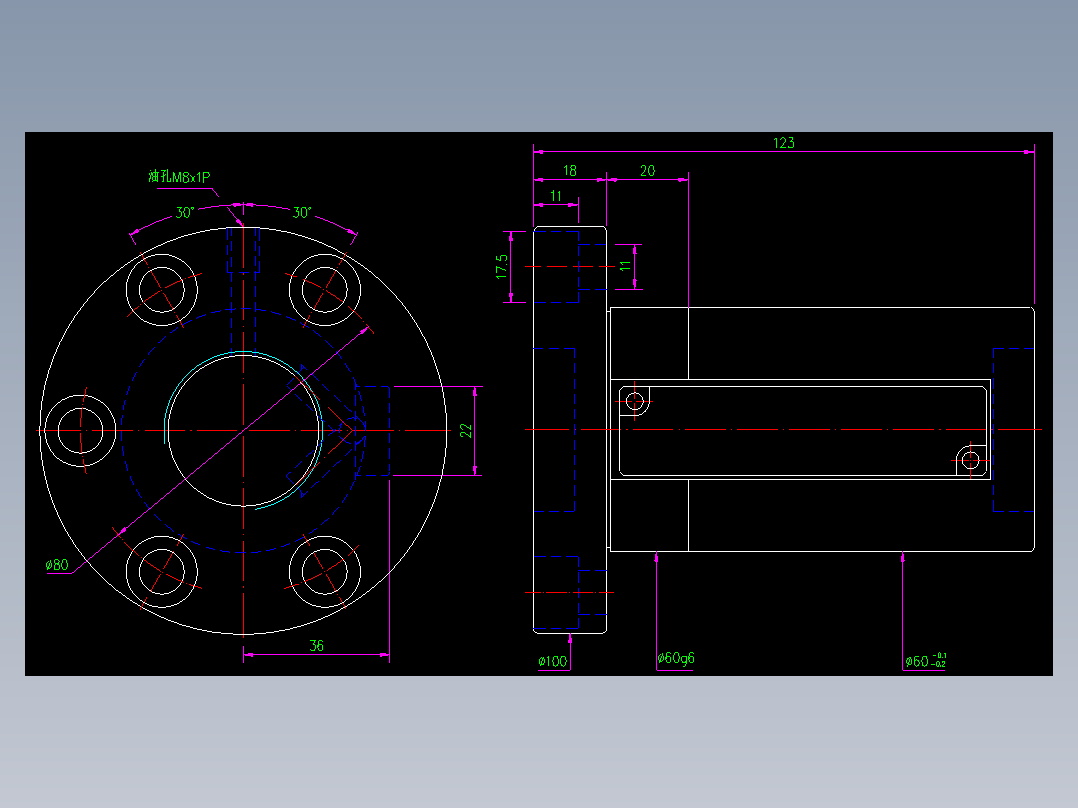The width and height of the screenshot is (1078, 808).
Task: Click the ø80 bolt circle dimension
Action: 57,565
